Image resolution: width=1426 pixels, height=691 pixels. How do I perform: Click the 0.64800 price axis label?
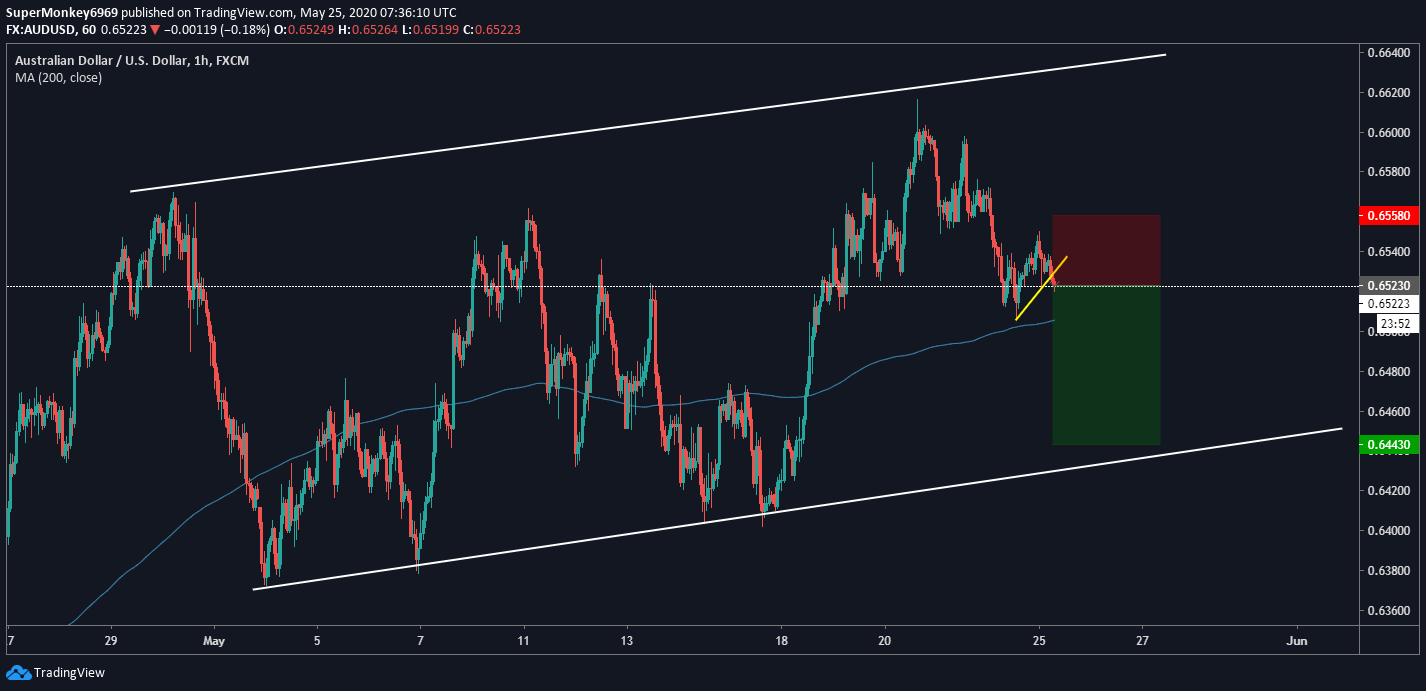(1388, 371)
